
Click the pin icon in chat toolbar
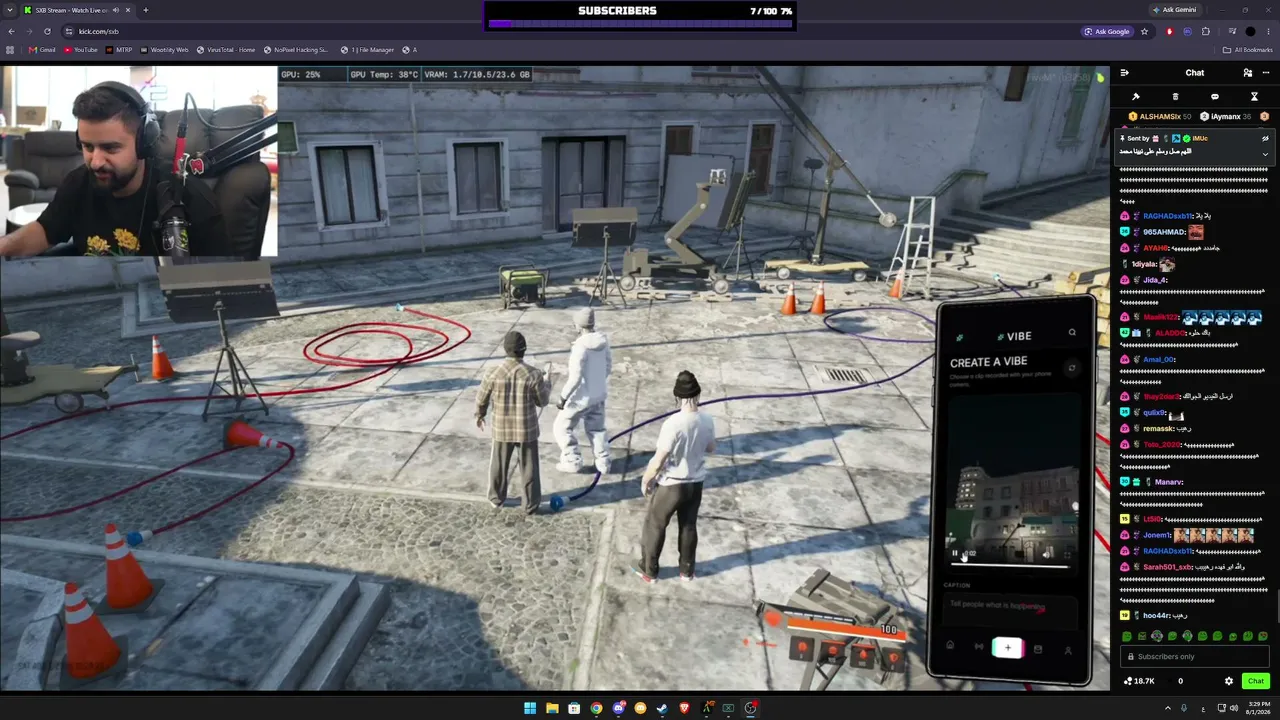1136,97
